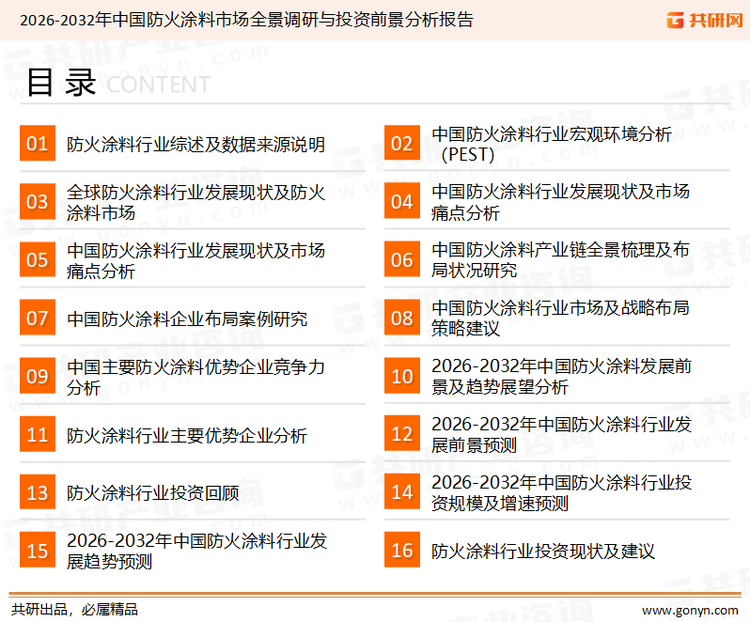Screen dimensions: 750x622
Task: Open chapter '中国主要防火涂料优势企业竞争力分析'
Action: coord(196,377)
